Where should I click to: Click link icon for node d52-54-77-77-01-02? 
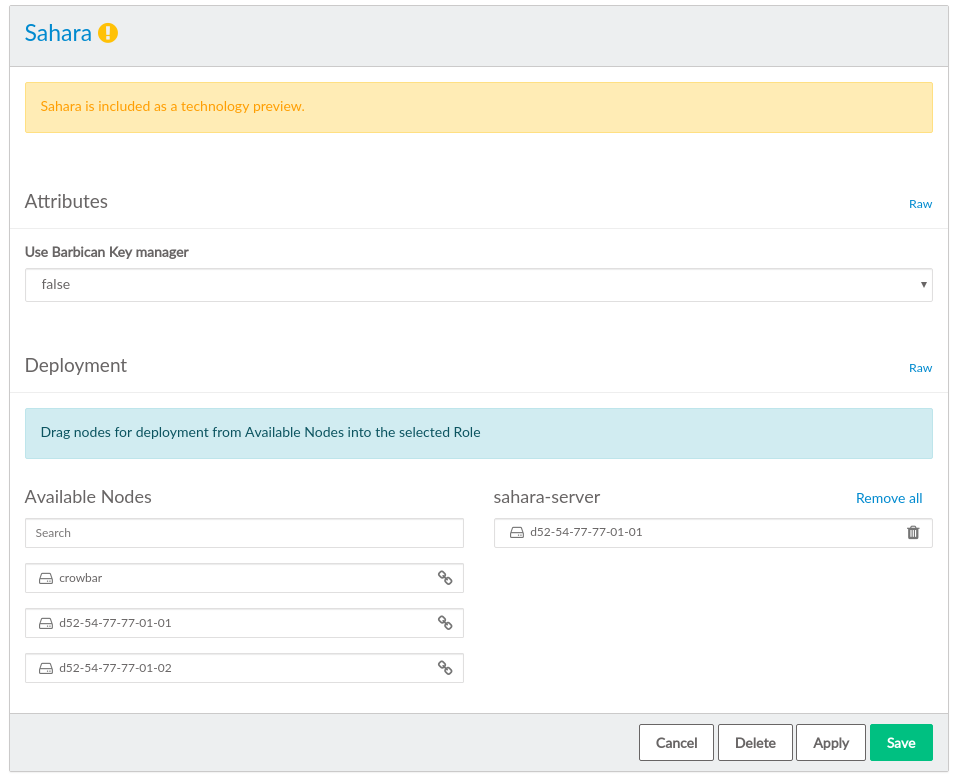tap(445, 668)
